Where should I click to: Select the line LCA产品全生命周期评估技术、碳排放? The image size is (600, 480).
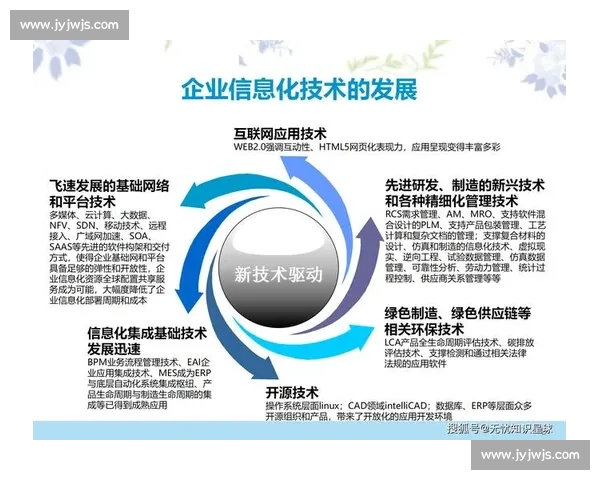tap(459, 342)
